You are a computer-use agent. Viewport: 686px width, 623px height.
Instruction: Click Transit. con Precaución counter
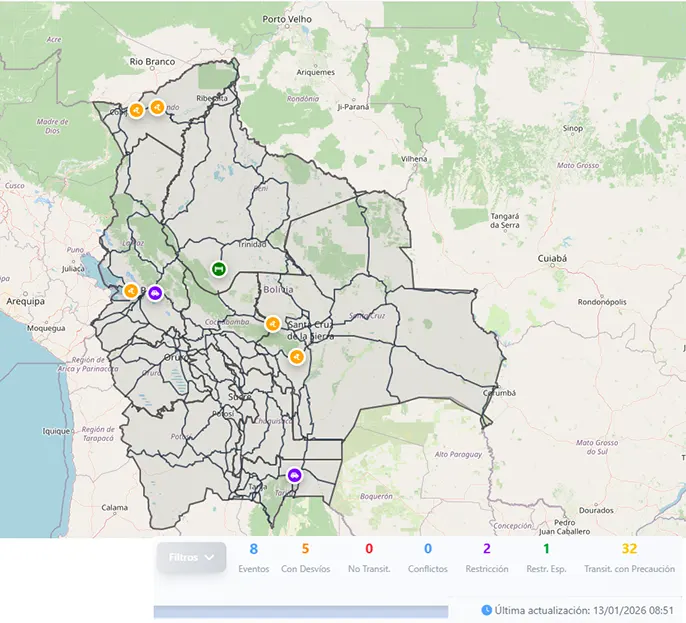click(x=629, y=558)
